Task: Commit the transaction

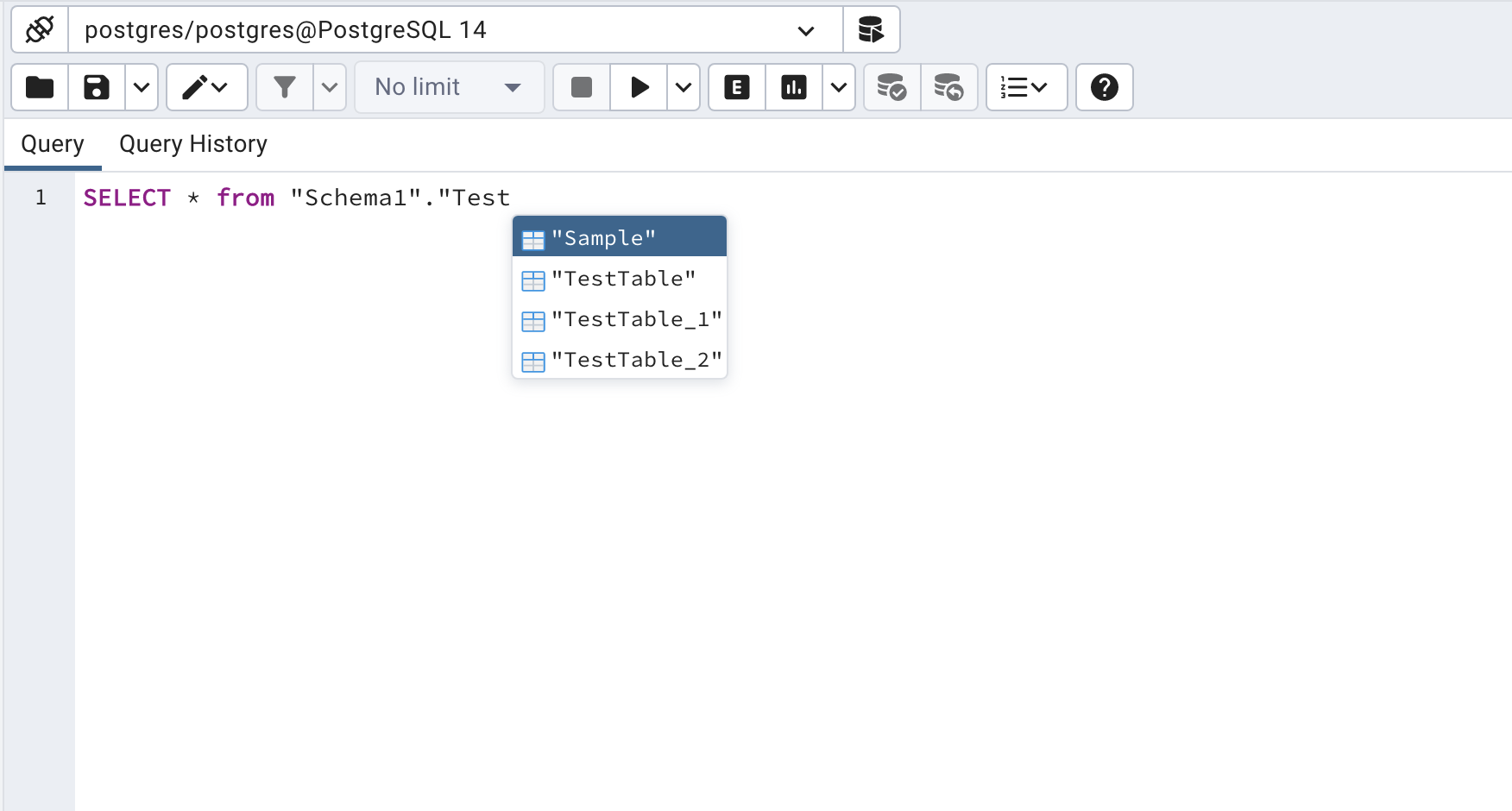Action: point(891,87)
